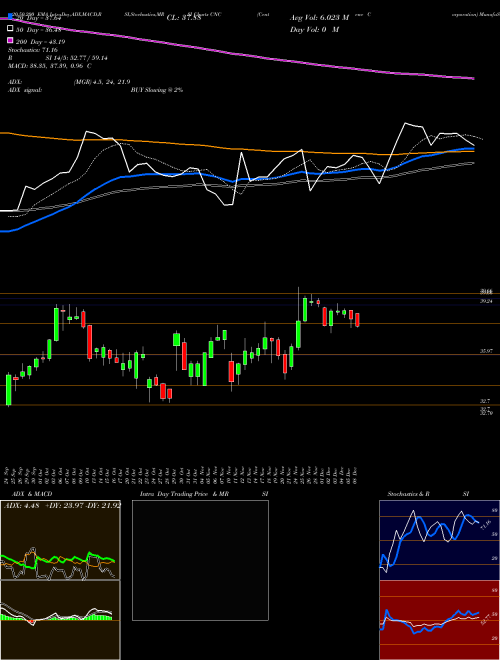Open the ADX indicator mini chart

(x=60, y=540)
